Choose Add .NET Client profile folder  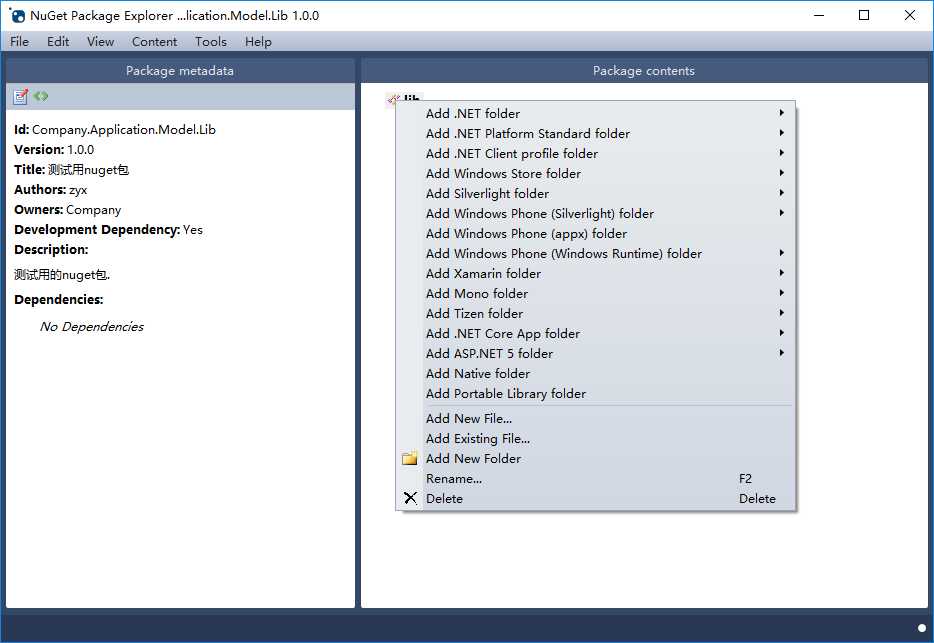coord(596,153)
